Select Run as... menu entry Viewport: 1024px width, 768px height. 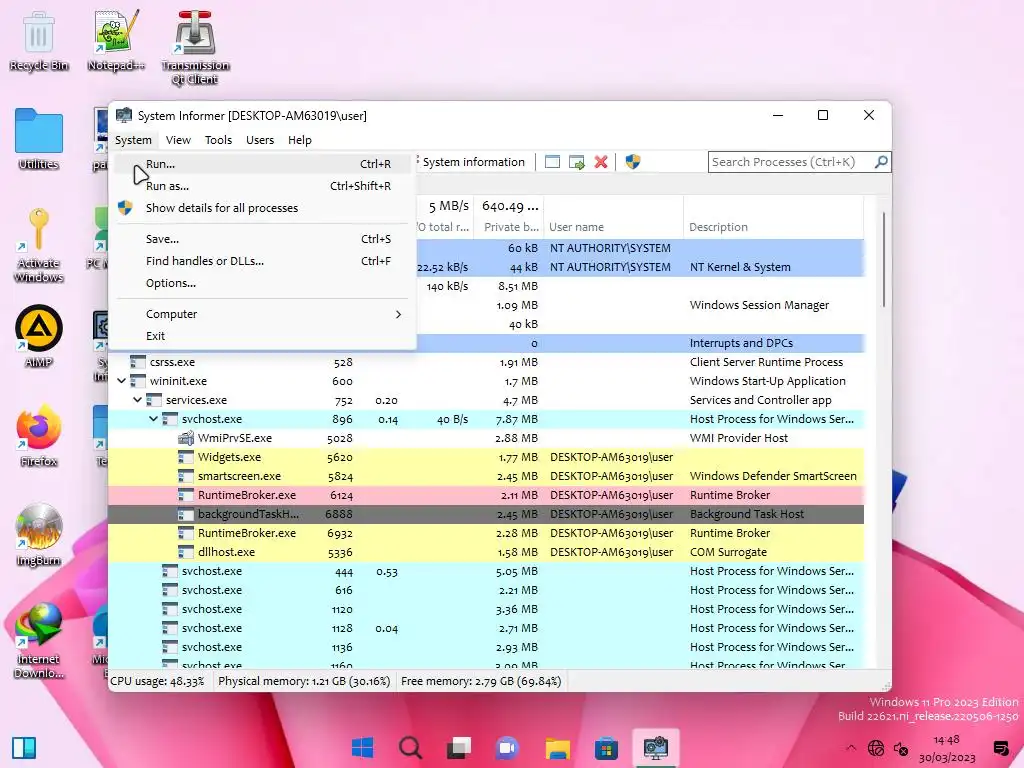[x=263, y=186]
